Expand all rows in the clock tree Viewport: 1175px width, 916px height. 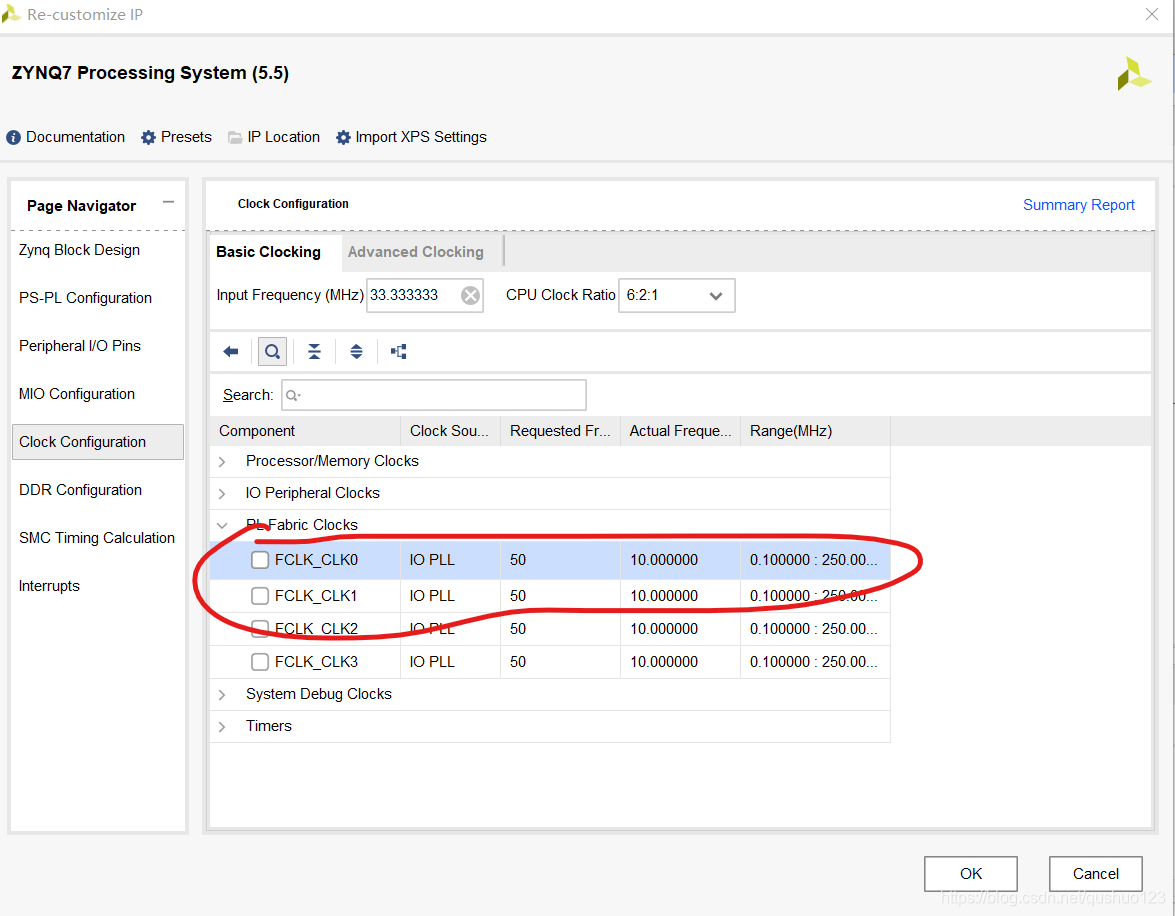(356, 352)
